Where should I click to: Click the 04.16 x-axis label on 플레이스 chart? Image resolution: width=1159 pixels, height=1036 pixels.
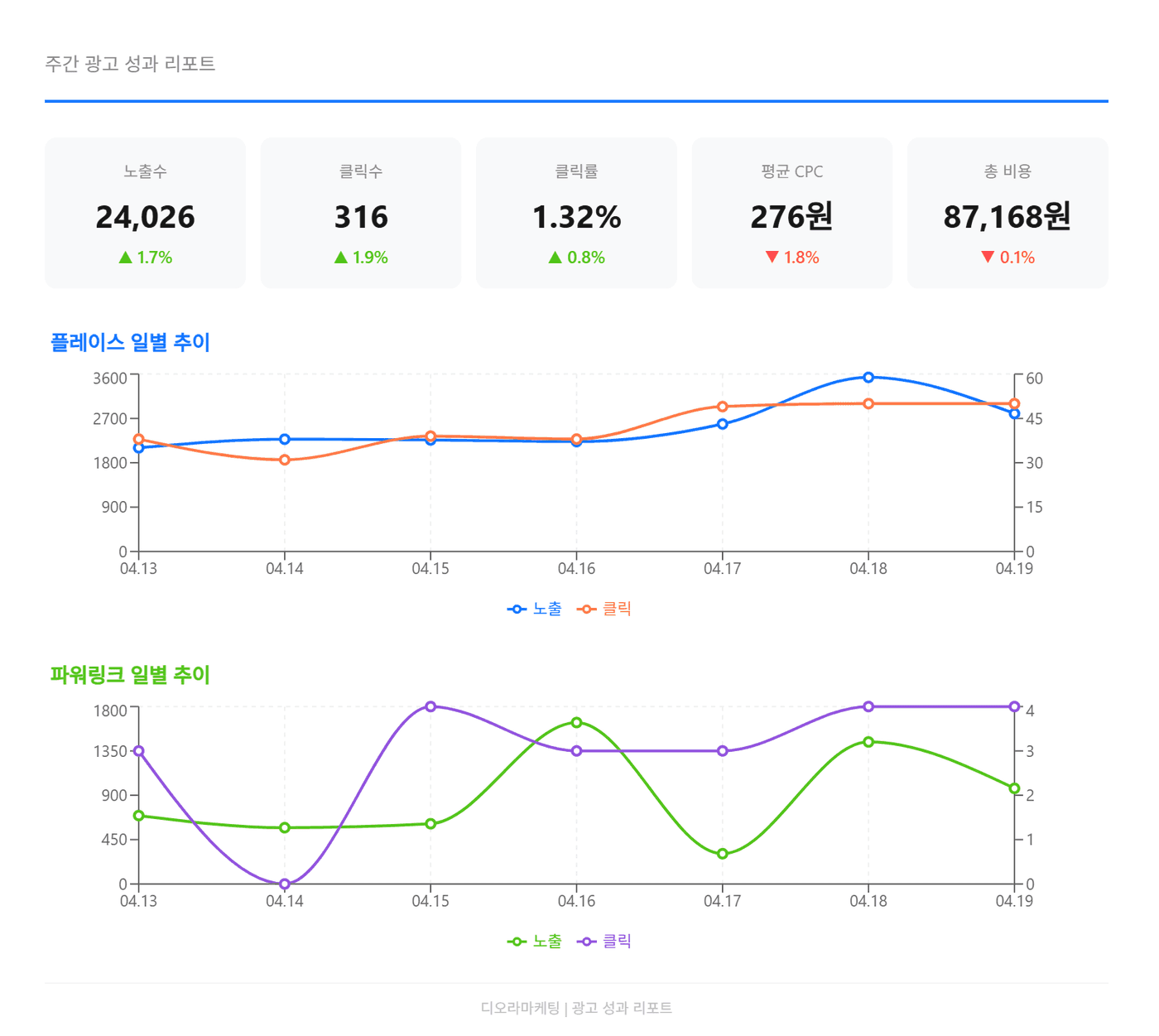point(578,569)
